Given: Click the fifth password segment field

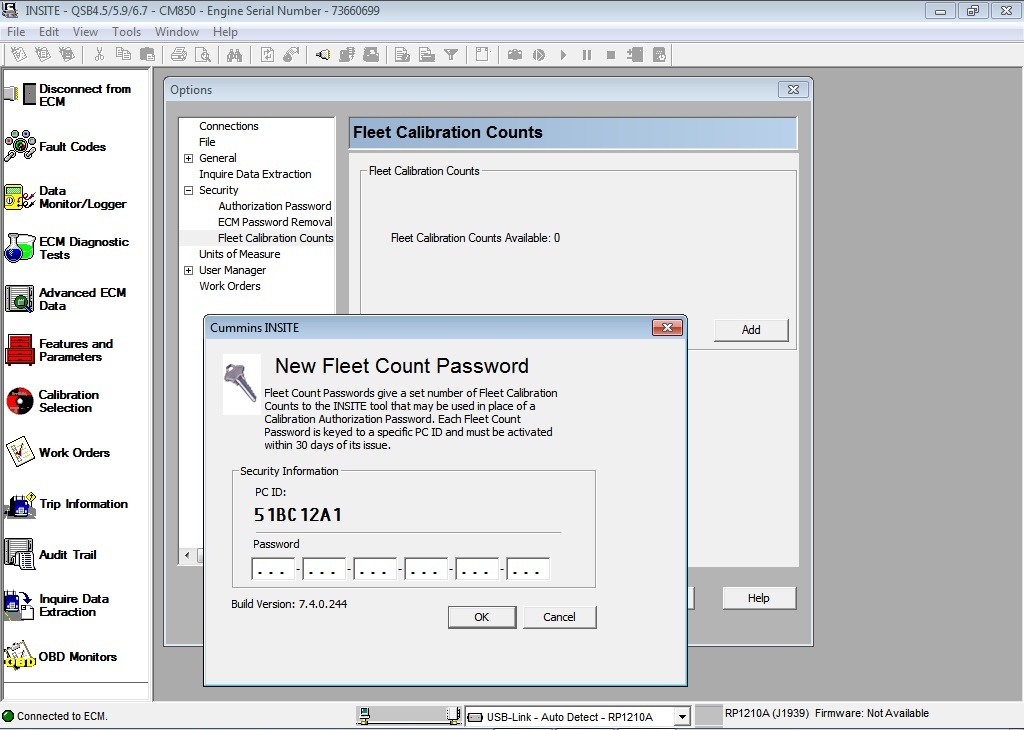Looking at the screenshot, I should (477, 569).
